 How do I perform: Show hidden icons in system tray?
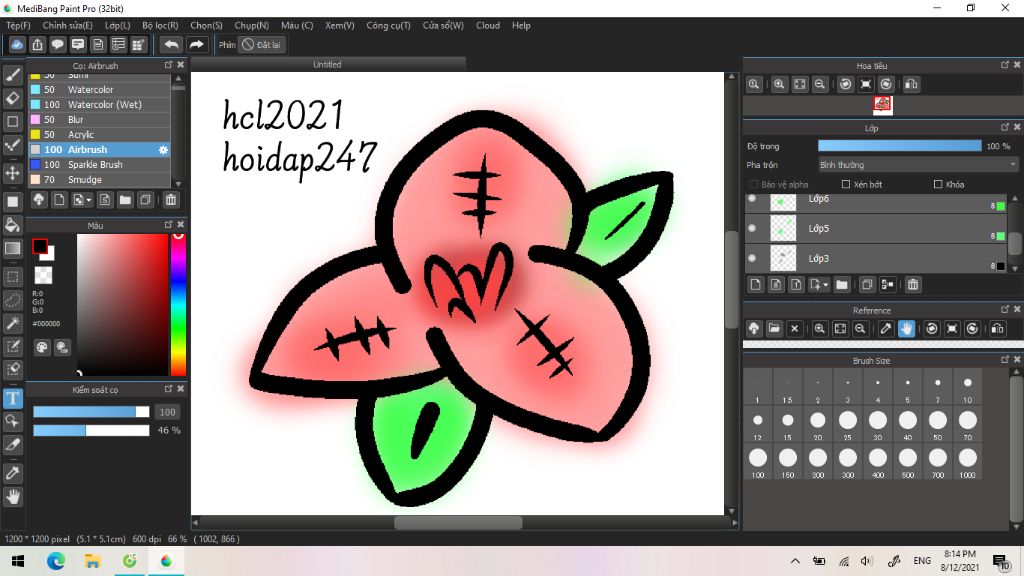pos(795,561)
